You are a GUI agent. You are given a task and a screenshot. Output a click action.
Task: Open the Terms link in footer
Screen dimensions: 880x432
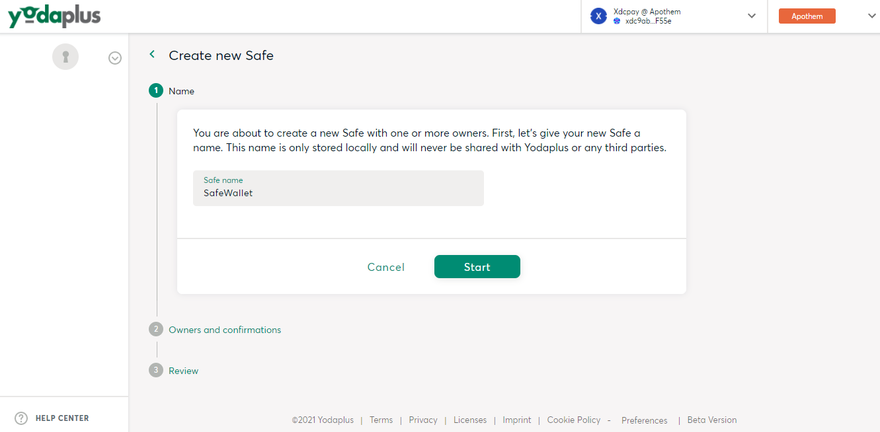(x=381, y=420)
